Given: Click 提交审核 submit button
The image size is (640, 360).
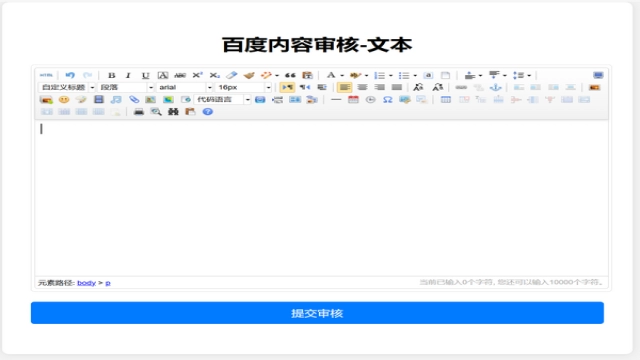Looking at the screenshot, I should pos(317,313).
